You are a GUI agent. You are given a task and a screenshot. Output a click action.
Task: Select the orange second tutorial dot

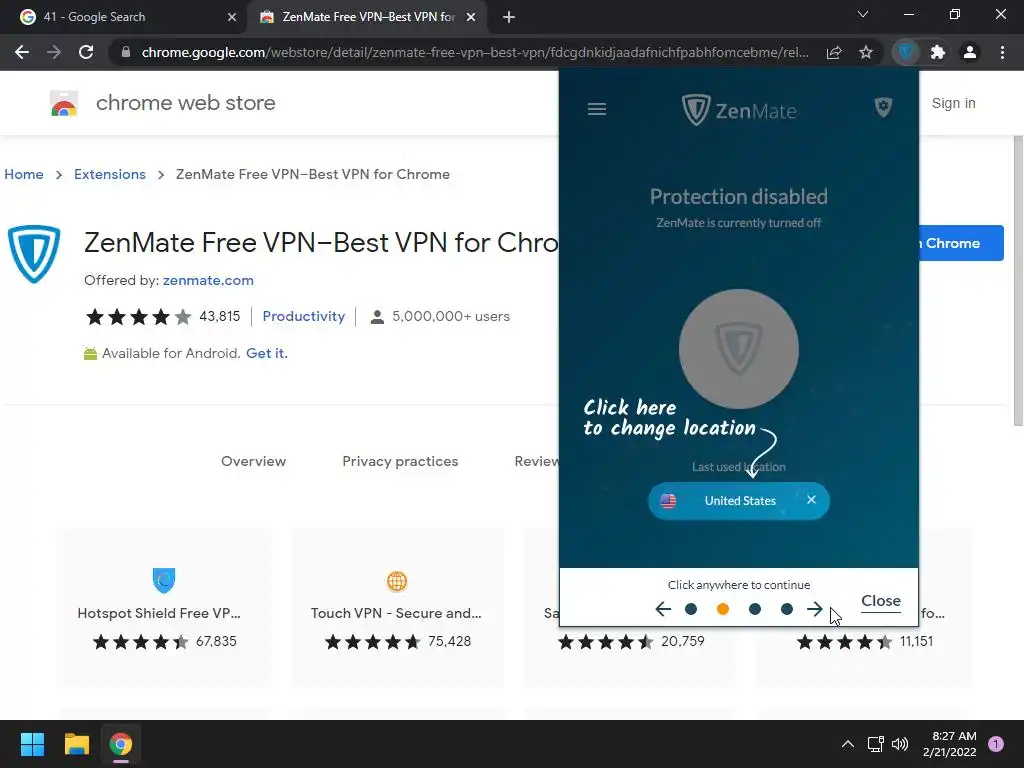click(x=722, y=609)
